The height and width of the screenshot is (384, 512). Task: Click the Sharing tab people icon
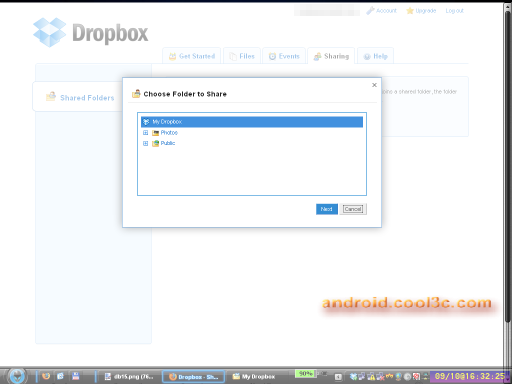pos(317,56)
